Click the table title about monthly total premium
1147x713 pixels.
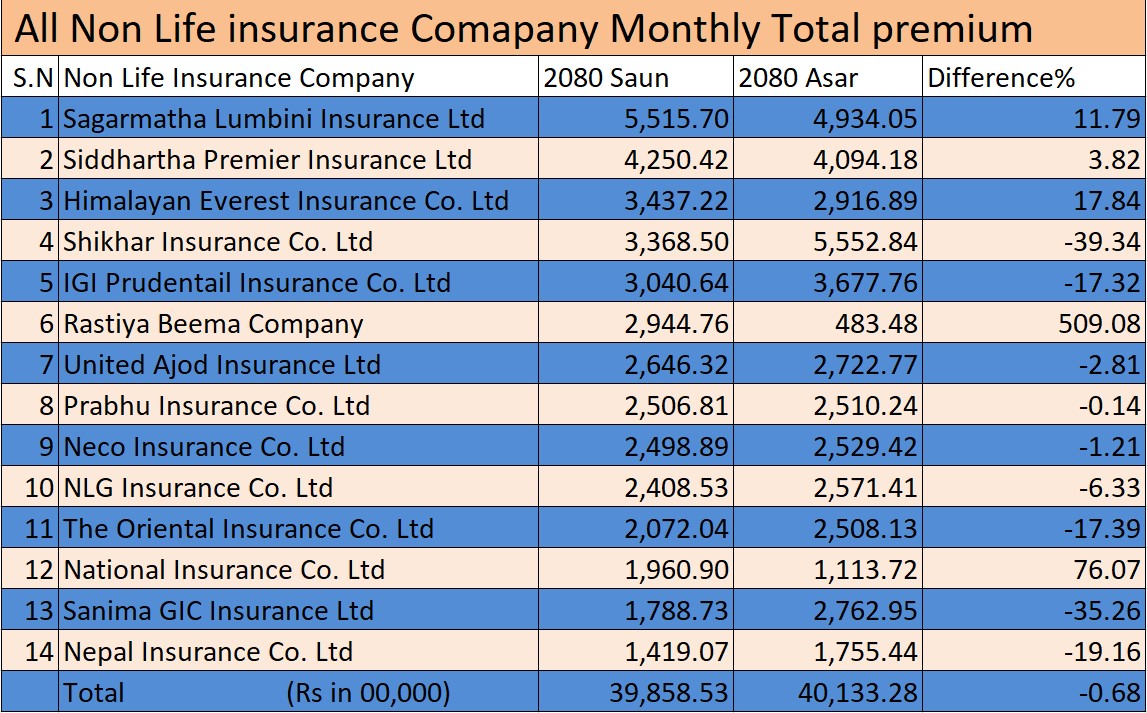[x=524, y=28]
